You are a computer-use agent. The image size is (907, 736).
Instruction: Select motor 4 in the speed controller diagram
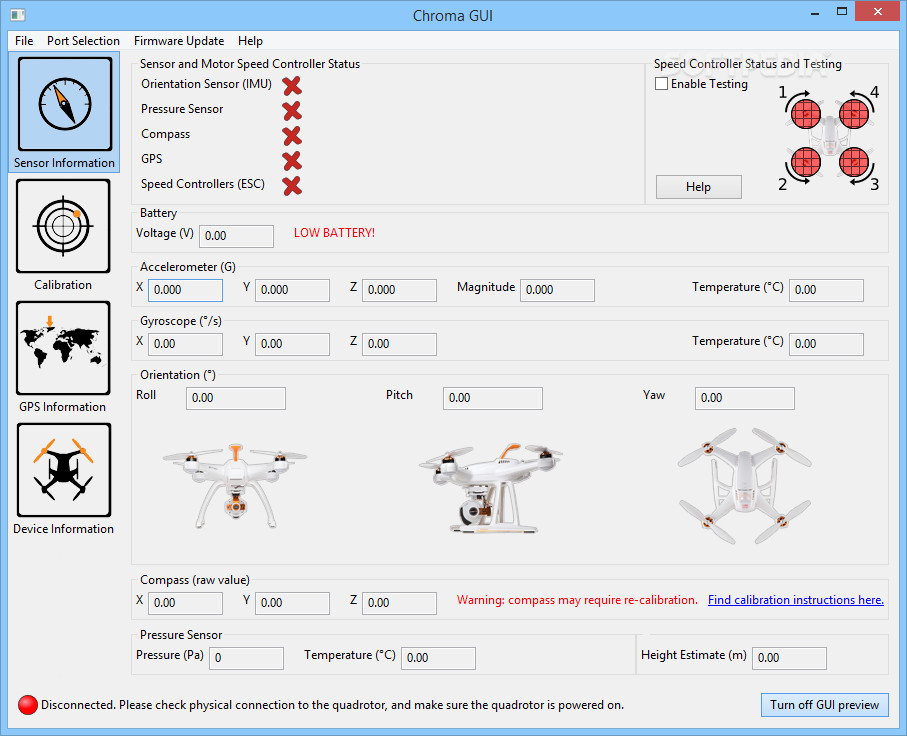(x=854, y=113)
